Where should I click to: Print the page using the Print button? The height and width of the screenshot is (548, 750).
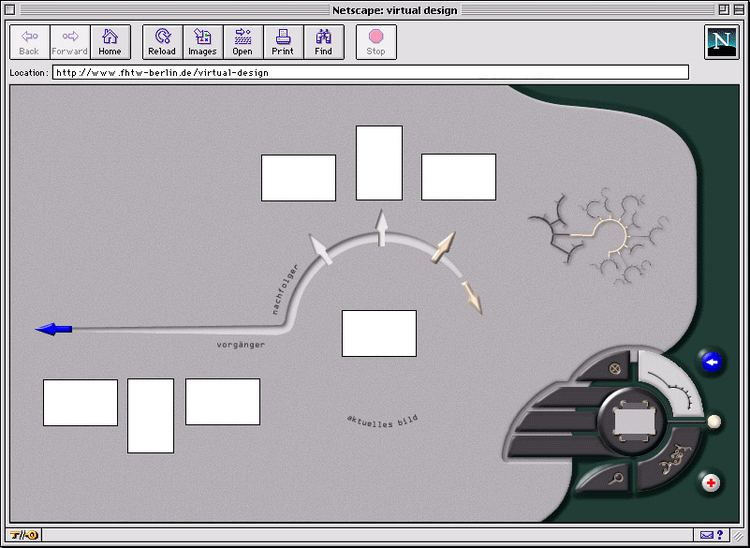coord(283,42)
